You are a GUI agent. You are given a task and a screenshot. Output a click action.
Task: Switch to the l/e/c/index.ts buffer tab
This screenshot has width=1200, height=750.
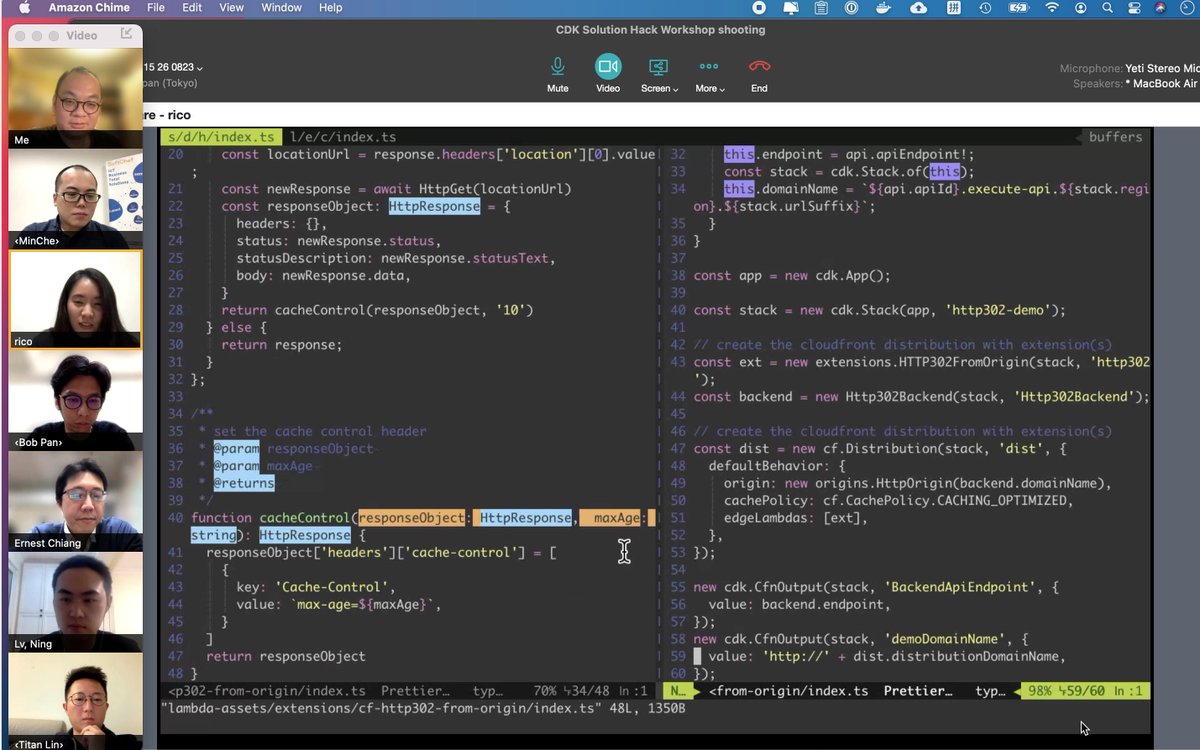[342, 137]
